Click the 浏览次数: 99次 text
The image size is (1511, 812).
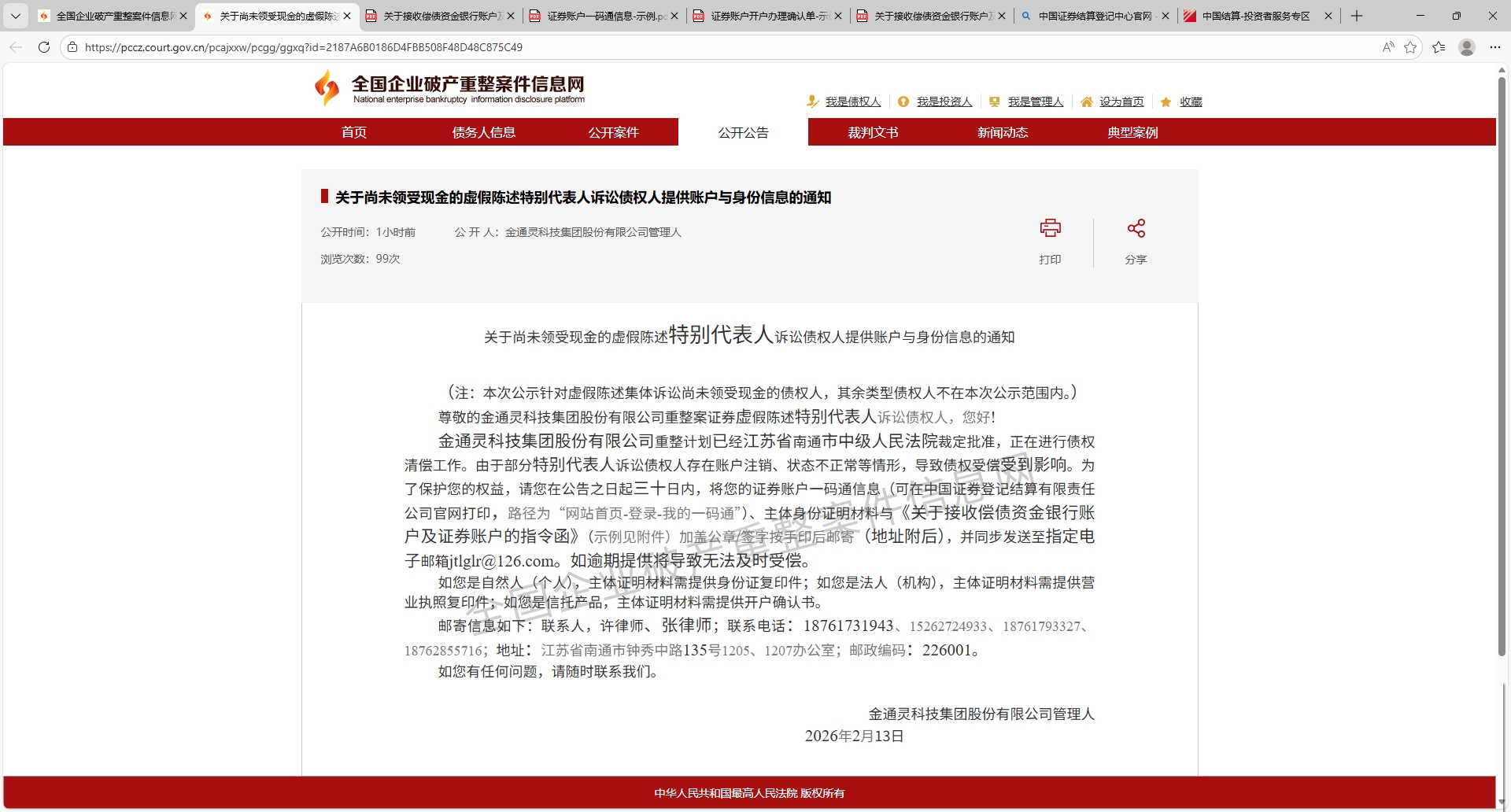[x=360, y=259]
